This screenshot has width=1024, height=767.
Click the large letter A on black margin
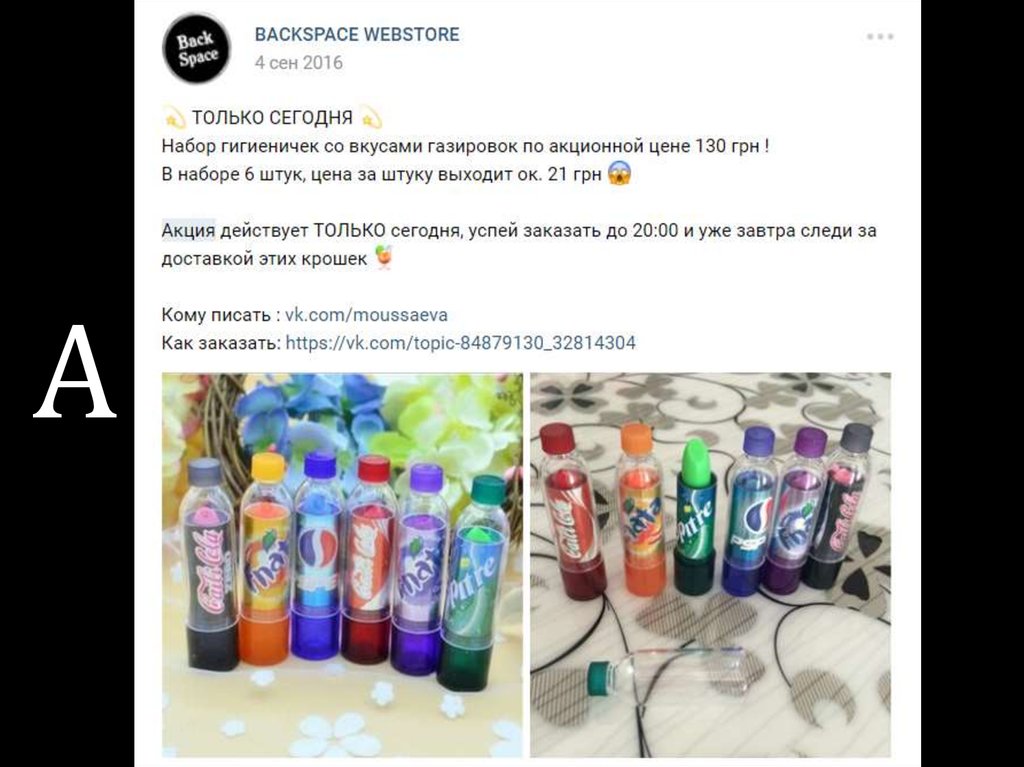74,371
